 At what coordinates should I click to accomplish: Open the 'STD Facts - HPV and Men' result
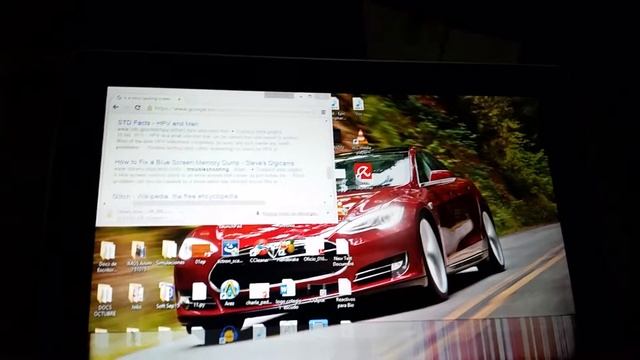tap(158, 123)
